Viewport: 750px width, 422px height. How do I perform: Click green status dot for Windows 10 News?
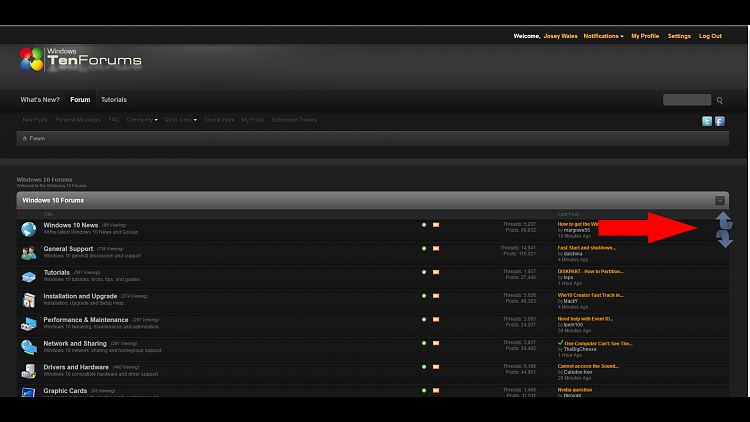424,225
